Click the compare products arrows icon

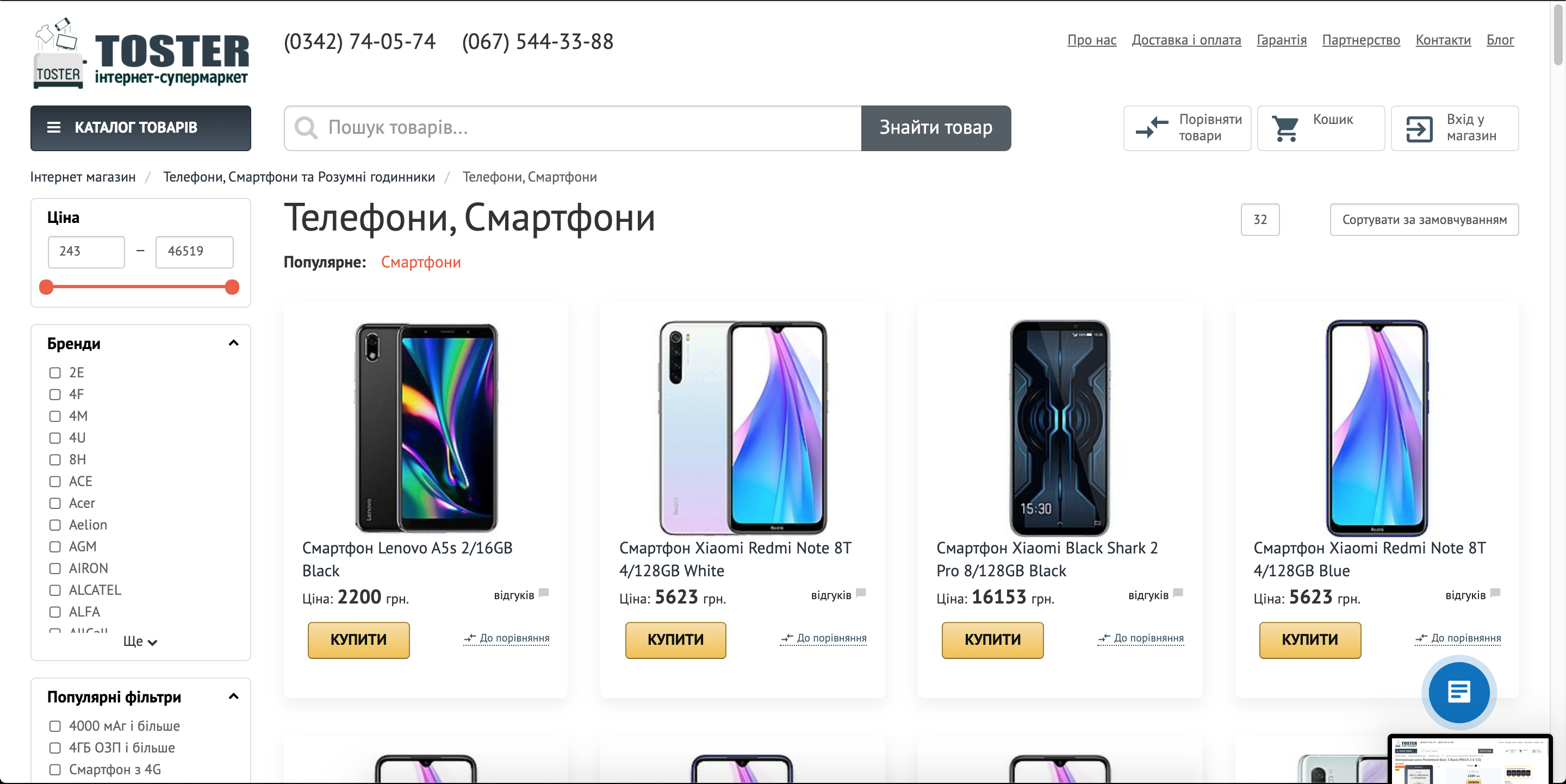[1152, 128]
